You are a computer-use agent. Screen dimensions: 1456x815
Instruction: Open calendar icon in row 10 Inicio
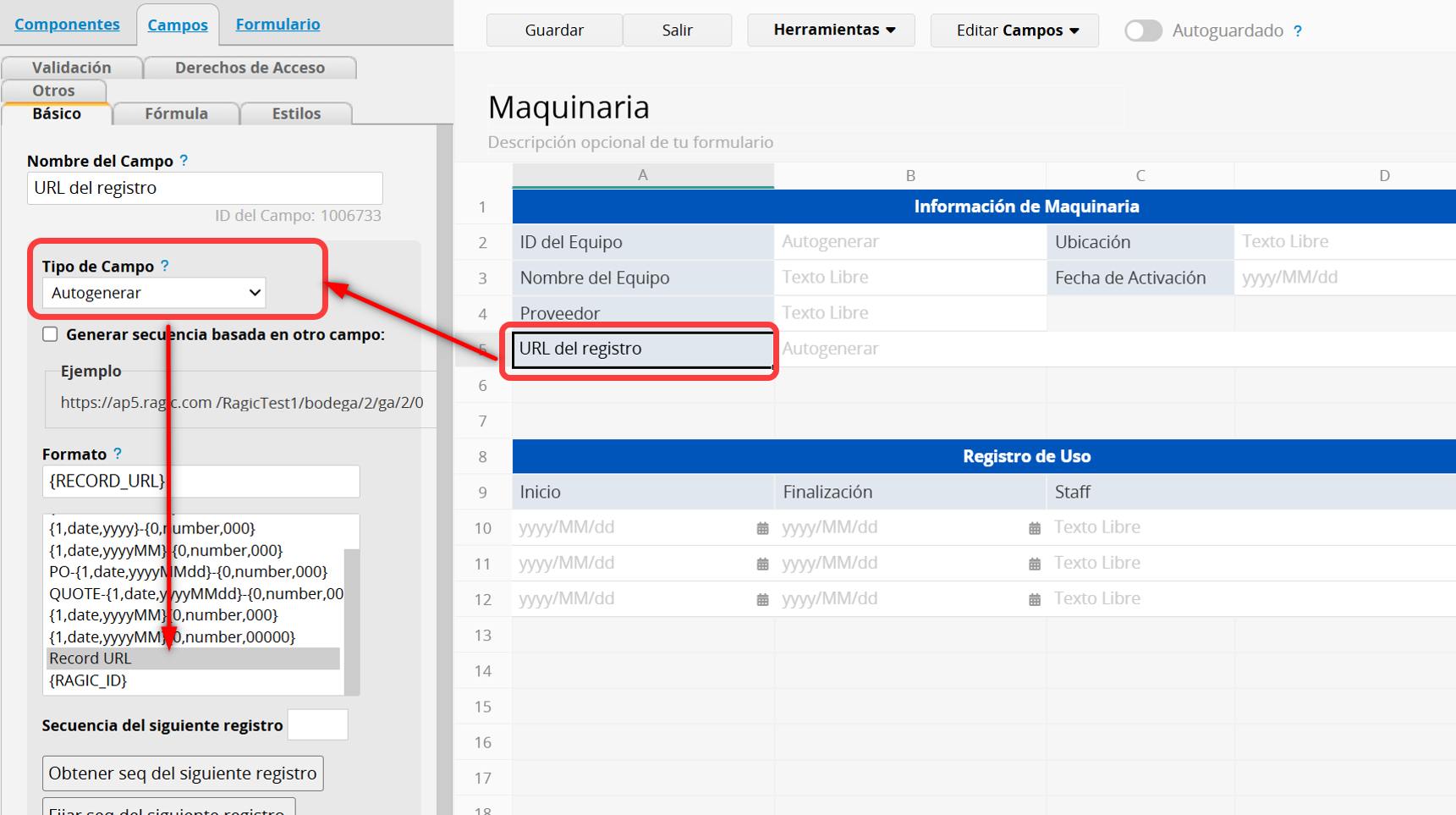click(762, 528)
